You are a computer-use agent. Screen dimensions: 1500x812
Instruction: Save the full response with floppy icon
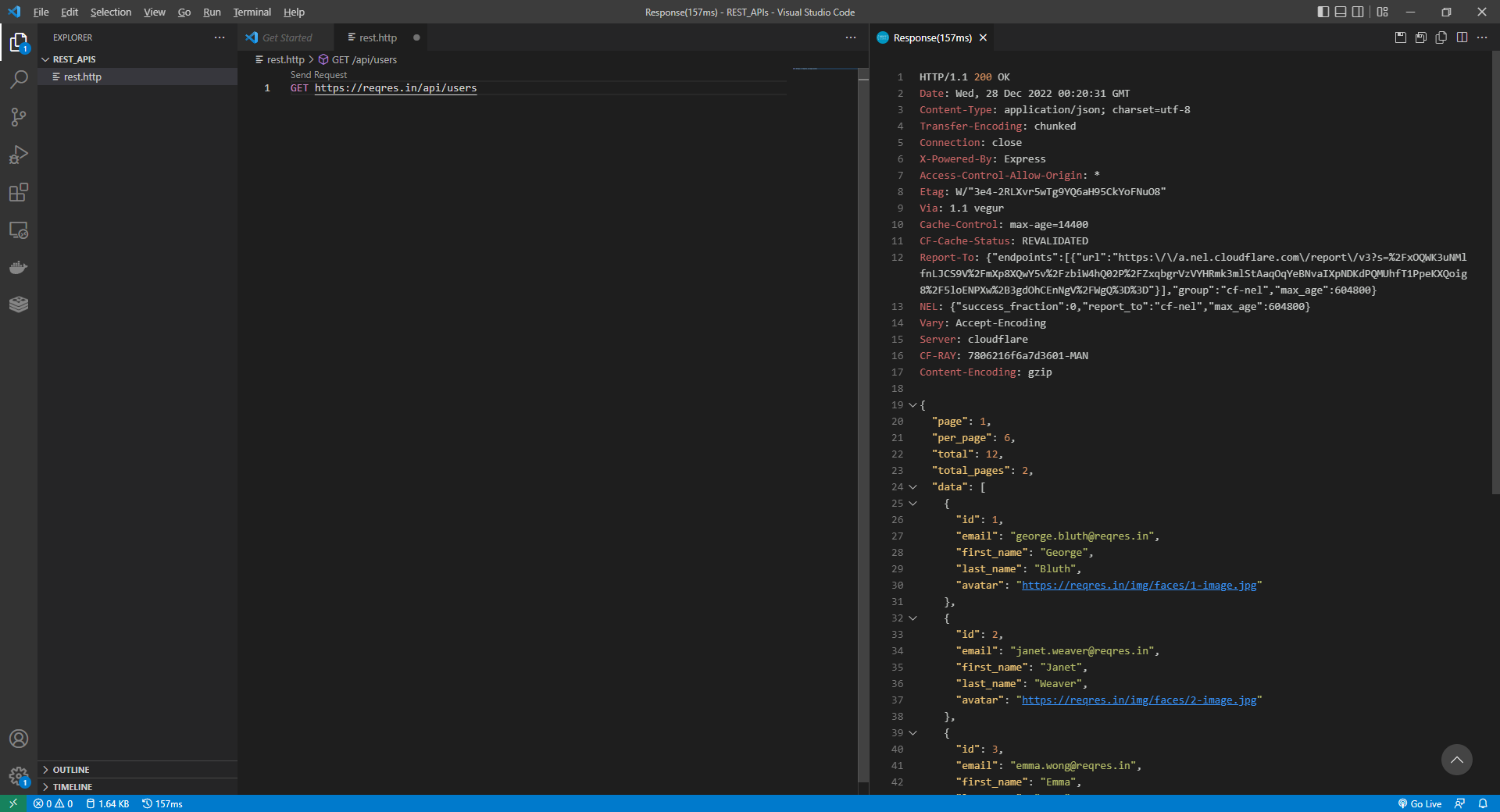click(x=1401, y=37)
